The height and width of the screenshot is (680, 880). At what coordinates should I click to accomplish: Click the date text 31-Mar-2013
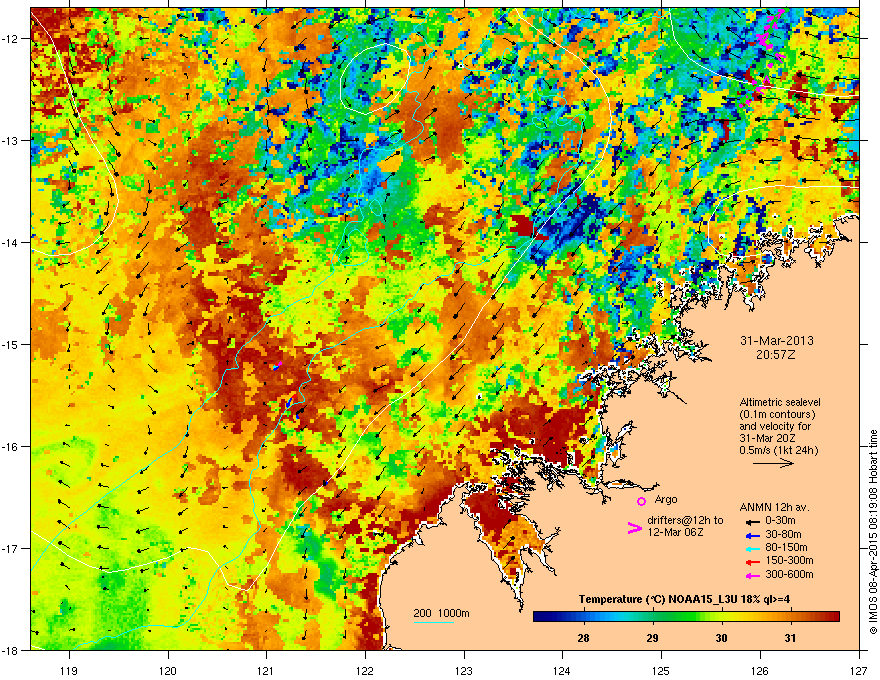pos(776,341)
